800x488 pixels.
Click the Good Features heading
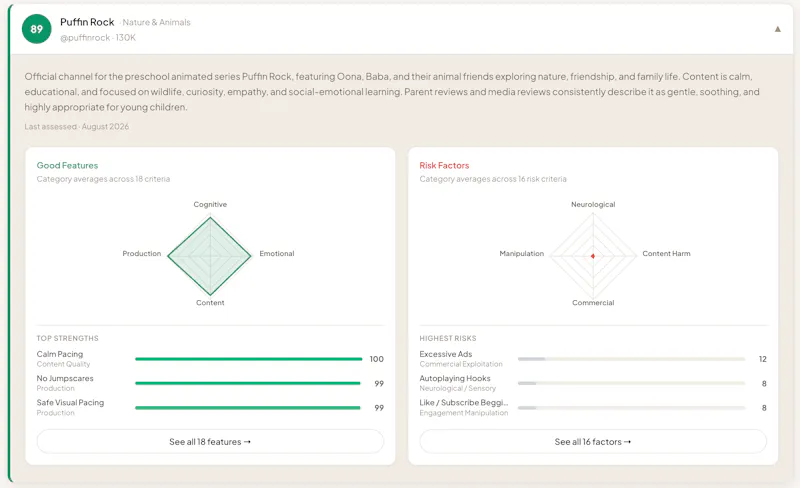pos(67,165)
